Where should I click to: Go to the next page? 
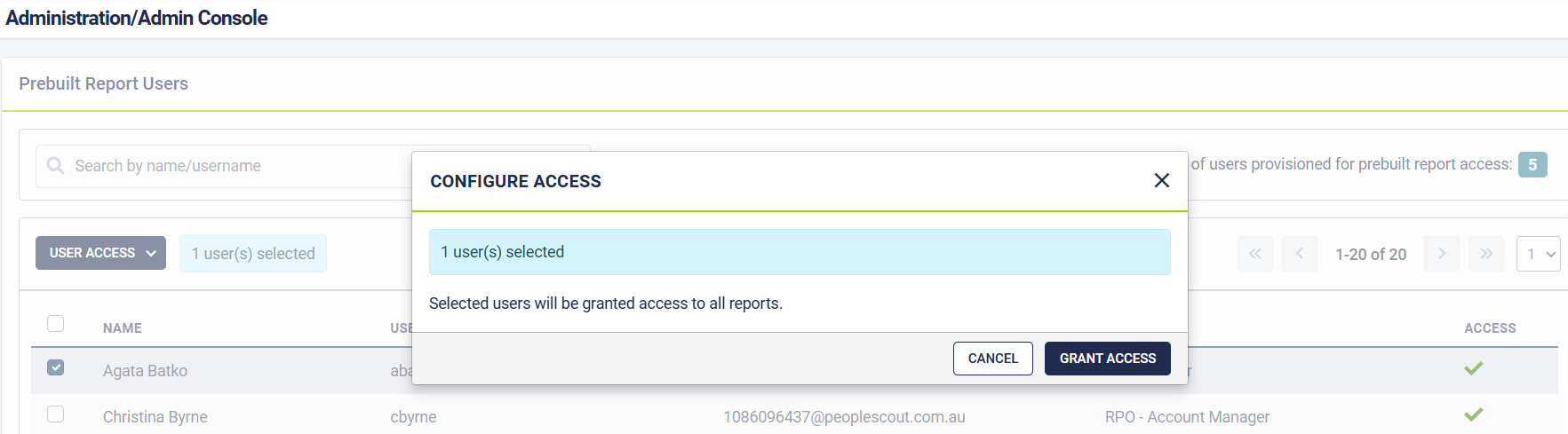click(x=1441, y=254)
